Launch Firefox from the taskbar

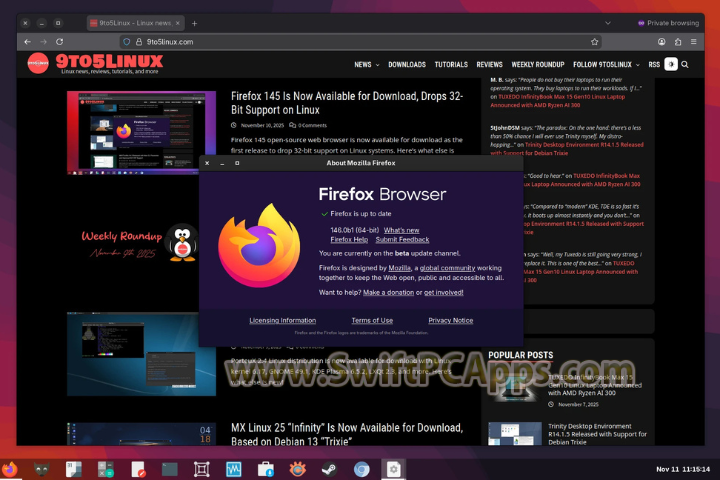point(10,469)
